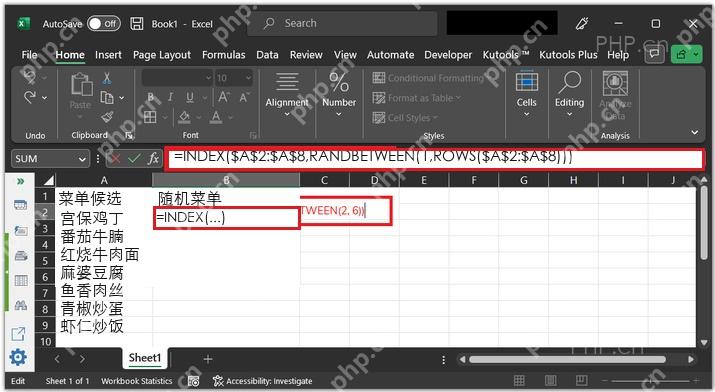Toggle Bold formatting
715x392 pixels.
[151, 97]
